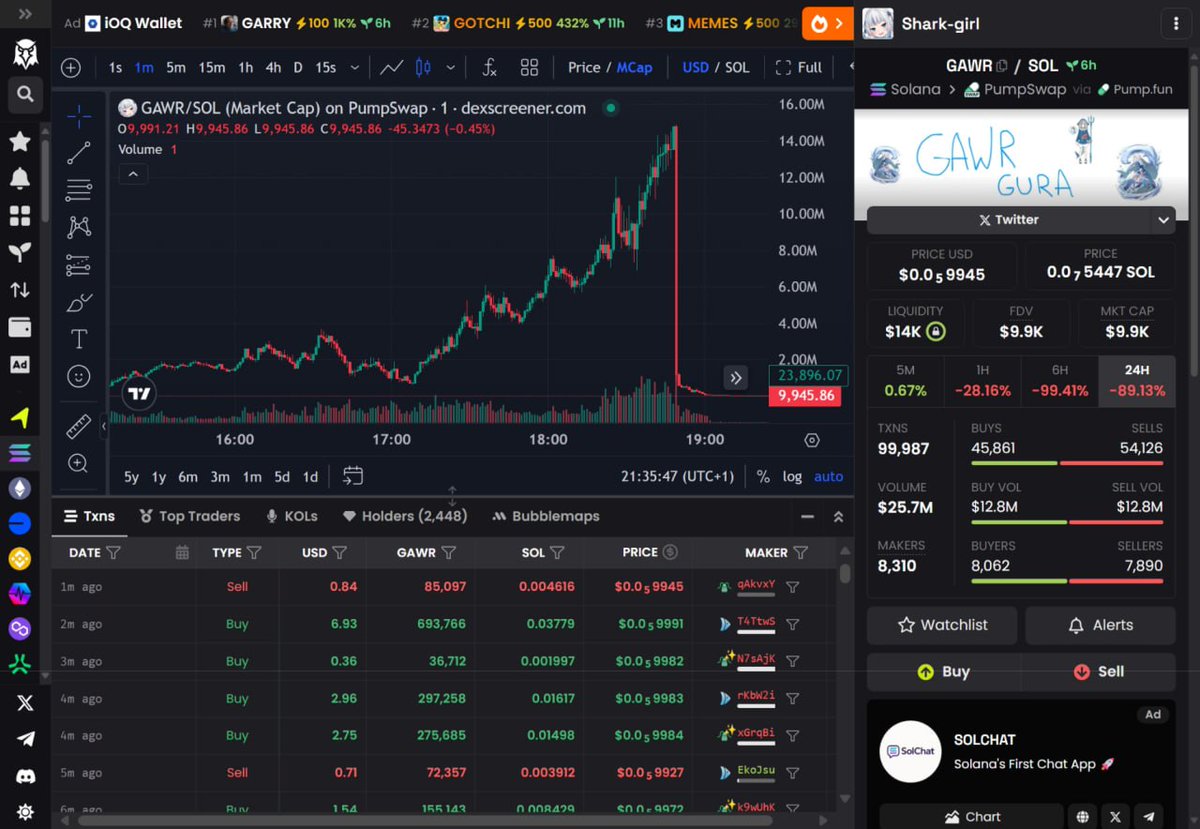This screenshot has height=829, width=1200.
Task: Select the 5m chart interval
Action: point(176,67)
